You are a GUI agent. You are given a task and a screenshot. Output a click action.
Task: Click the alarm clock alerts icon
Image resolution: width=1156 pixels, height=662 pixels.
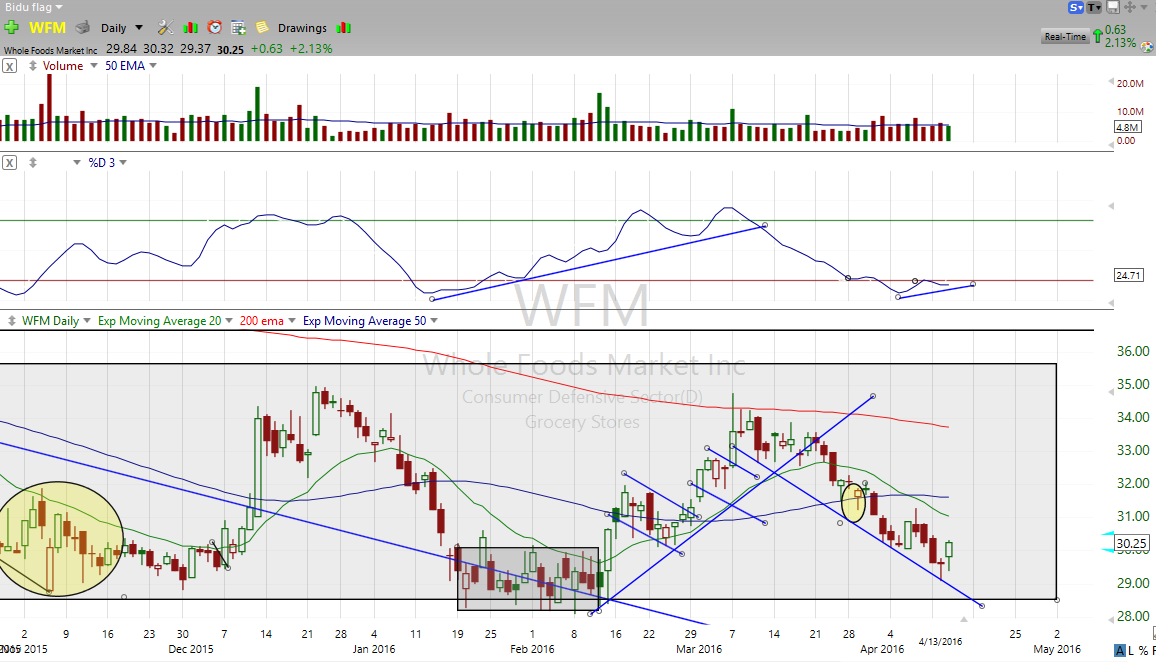tap(214, 28)
